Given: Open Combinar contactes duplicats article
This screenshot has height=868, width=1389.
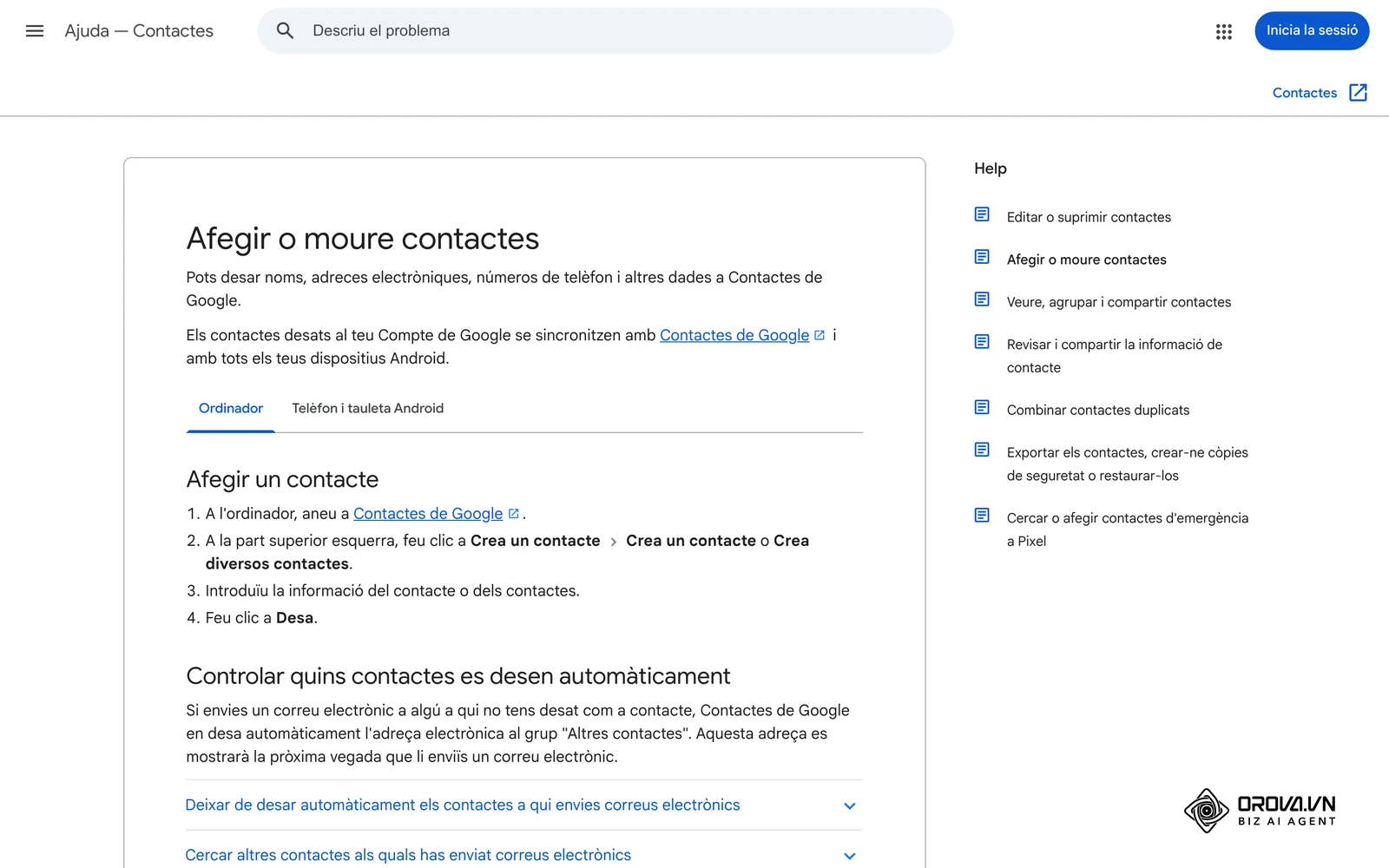Looking at the screenshot, I should pyautogui.click(x=1098, y=410).
